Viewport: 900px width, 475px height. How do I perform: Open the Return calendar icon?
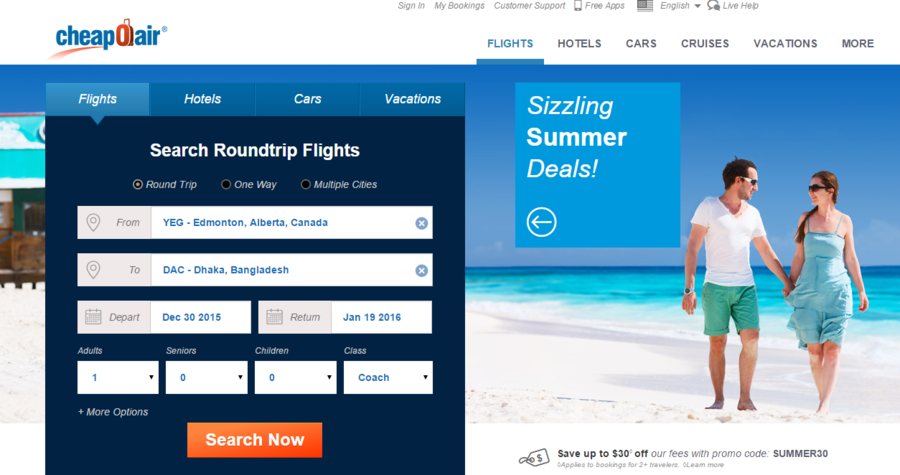(274, 317)
